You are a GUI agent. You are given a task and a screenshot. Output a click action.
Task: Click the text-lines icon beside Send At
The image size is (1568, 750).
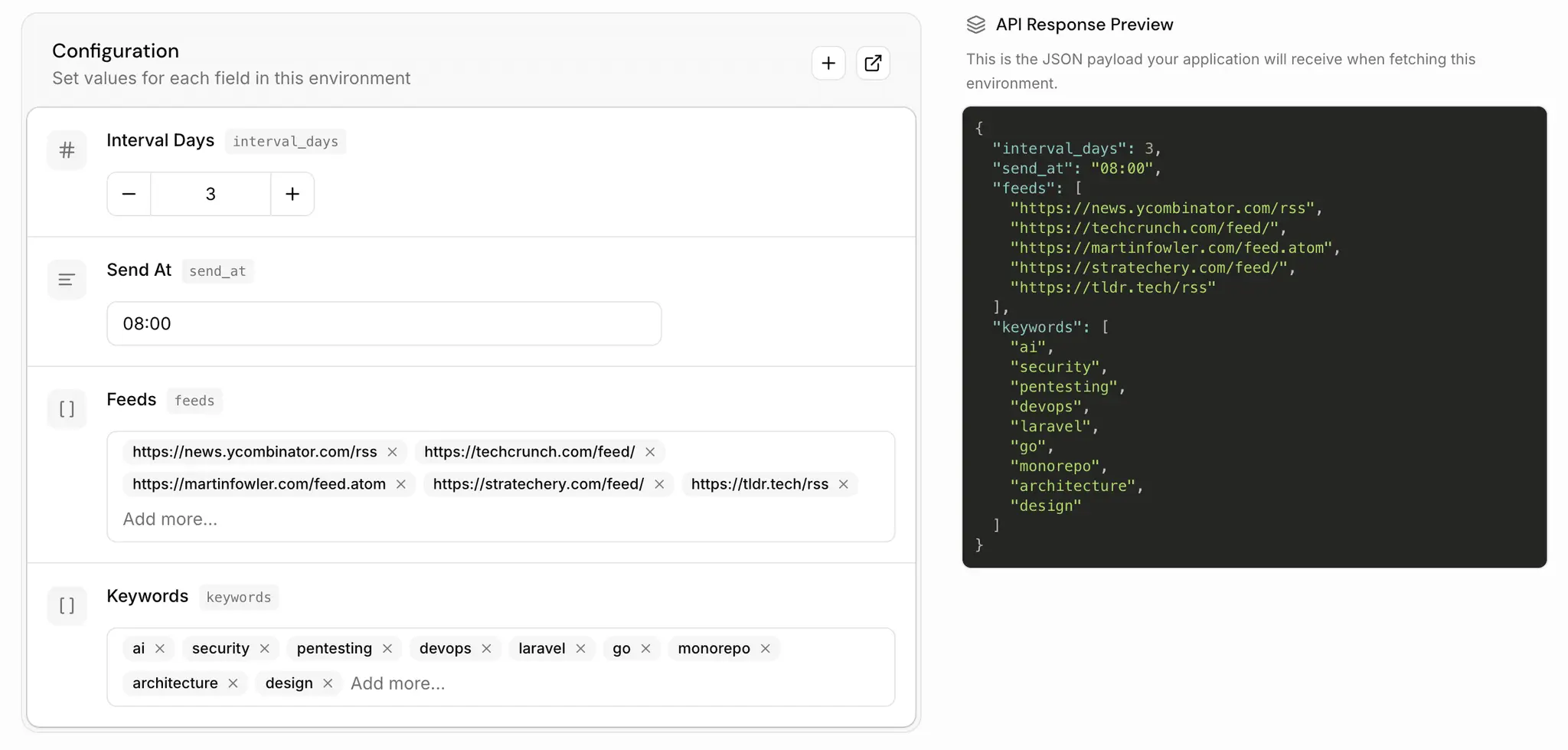click(67, 280)
